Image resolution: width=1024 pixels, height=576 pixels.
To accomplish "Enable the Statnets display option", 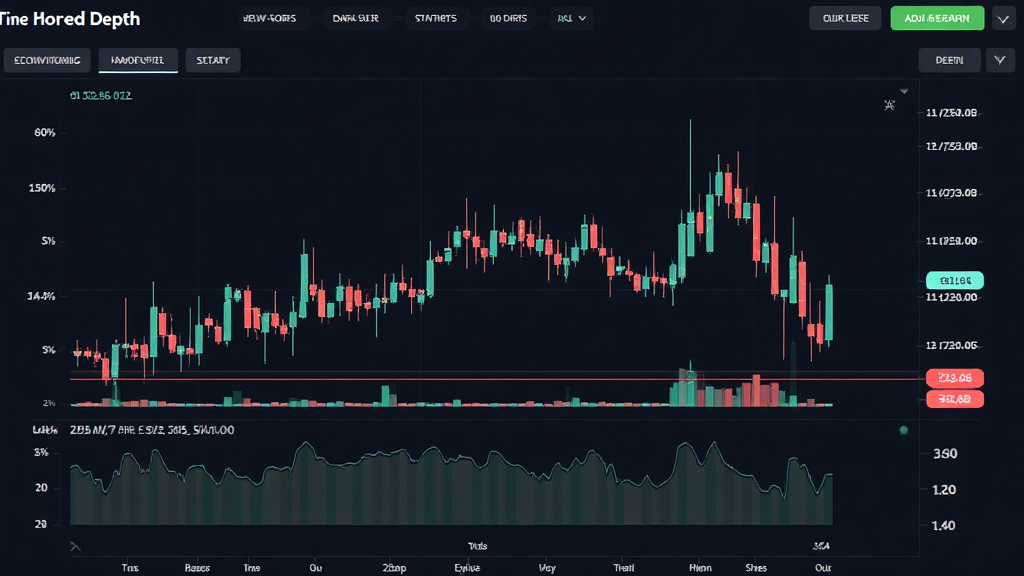I will click(x=435, y=17).
